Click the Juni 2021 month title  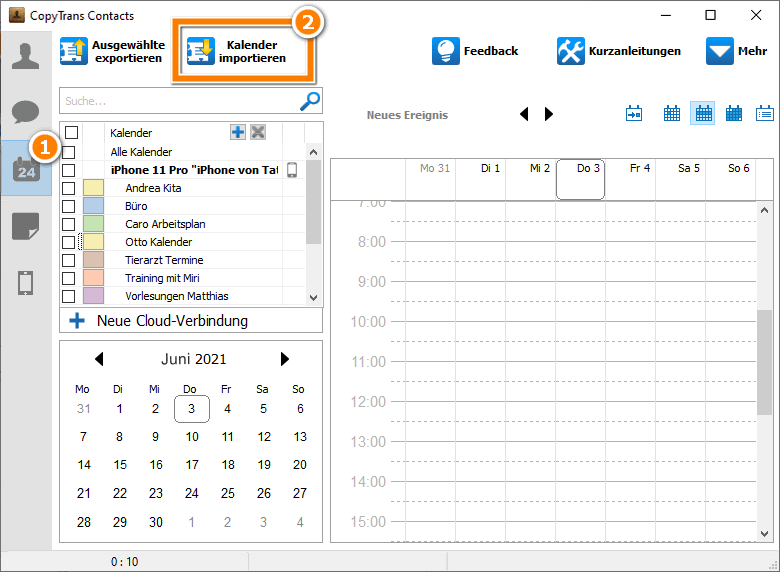(x=194, y=359)
